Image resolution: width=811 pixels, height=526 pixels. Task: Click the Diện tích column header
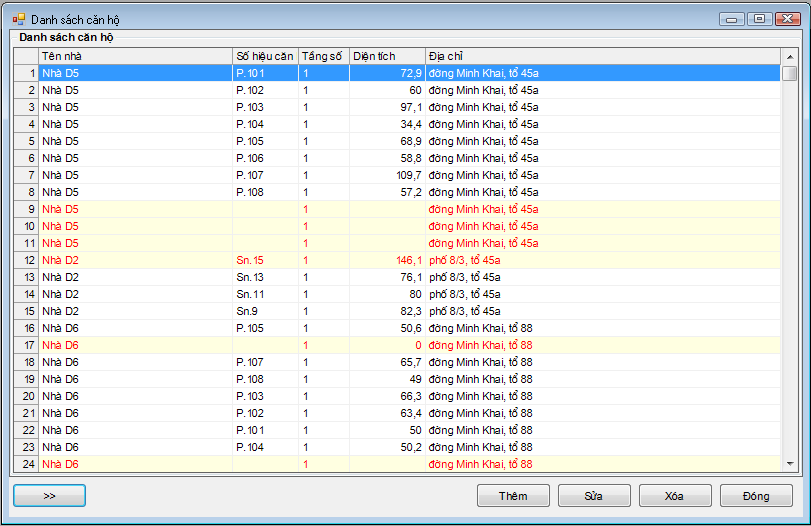click(386, 56)
